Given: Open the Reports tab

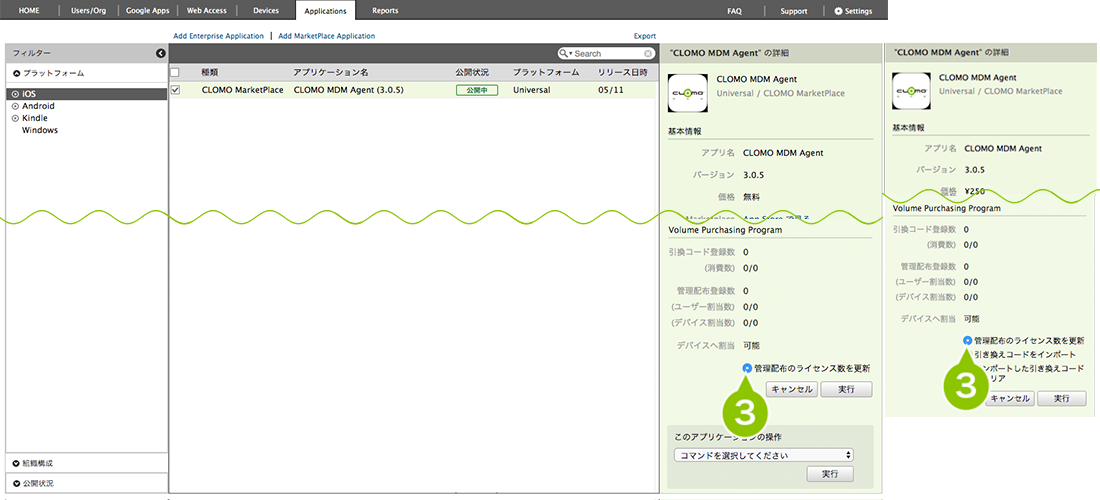Looking at the screenshot, I should [x=385, y=11].
